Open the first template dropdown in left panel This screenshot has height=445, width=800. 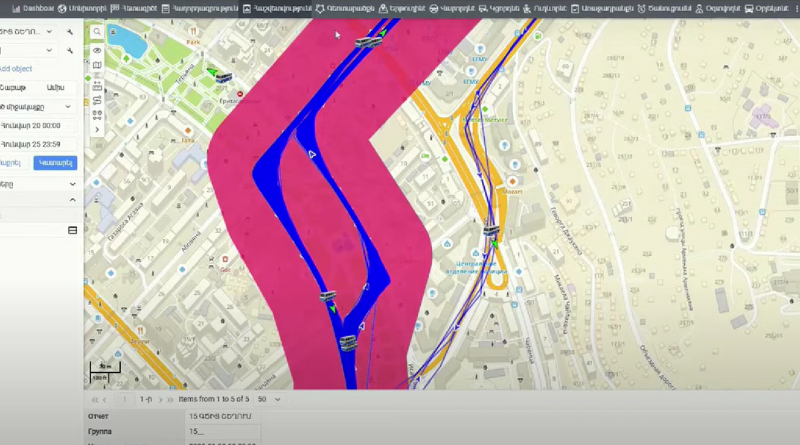[30, 32]
